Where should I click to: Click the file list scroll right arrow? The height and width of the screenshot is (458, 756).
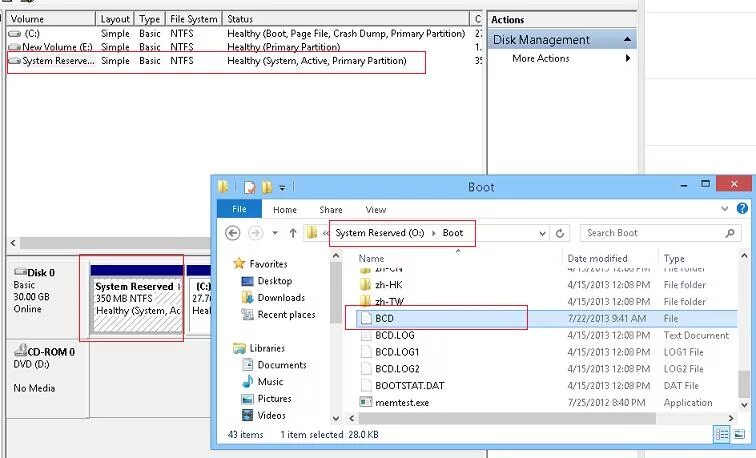pos(731,418)
